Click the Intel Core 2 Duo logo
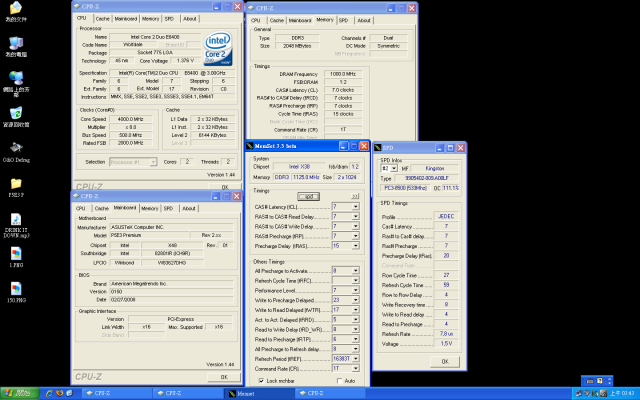Screen dimensions: 640x400 tap(218, 48)
